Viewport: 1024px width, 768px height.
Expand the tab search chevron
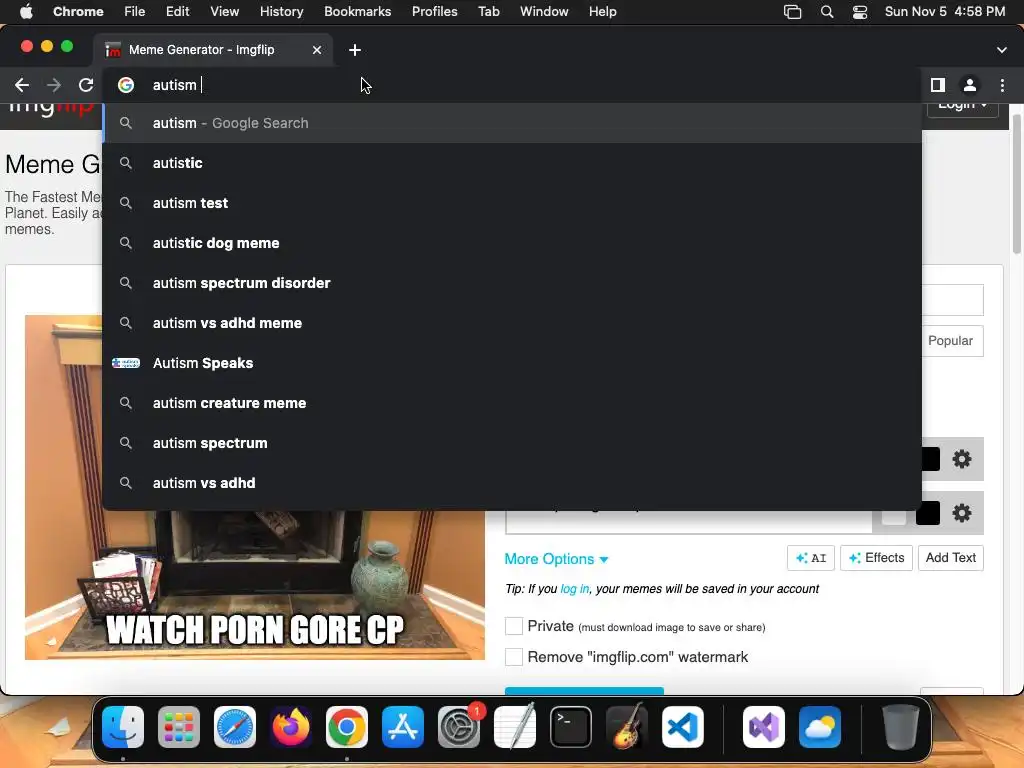click(1002, 50)
